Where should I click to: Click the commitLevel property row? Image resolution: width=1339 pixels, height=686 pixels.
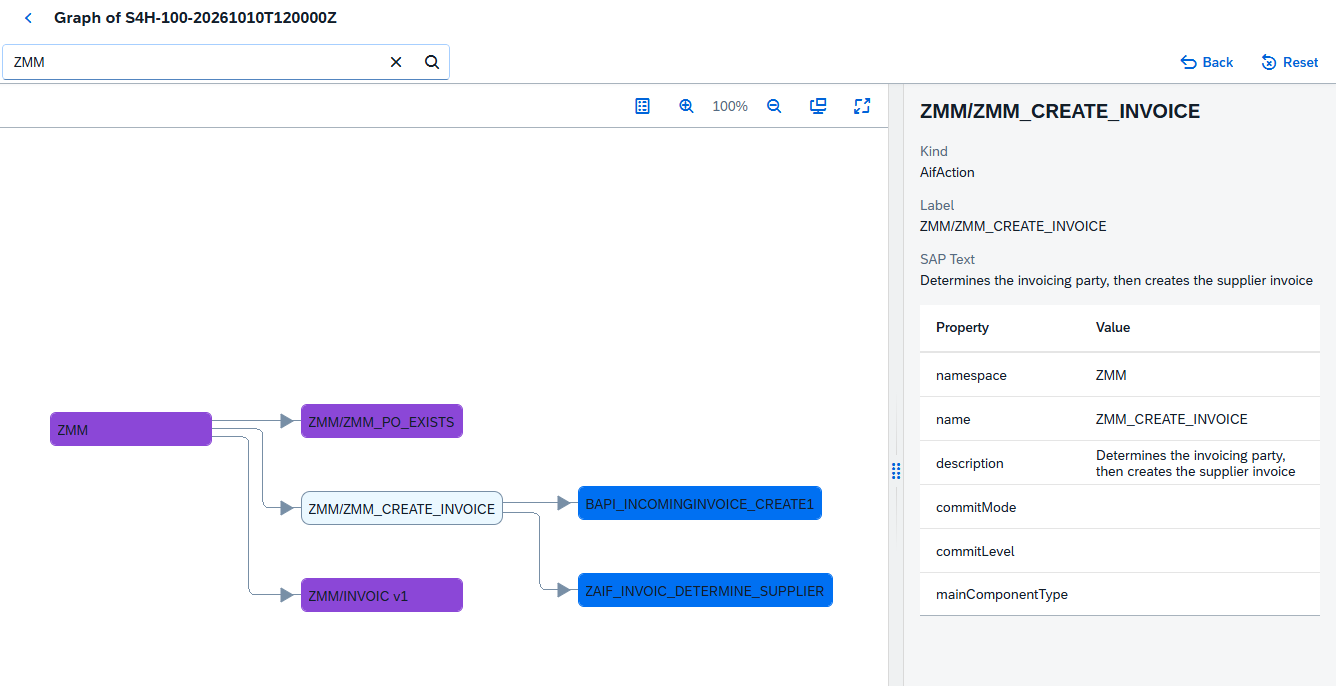point(1120,551)
